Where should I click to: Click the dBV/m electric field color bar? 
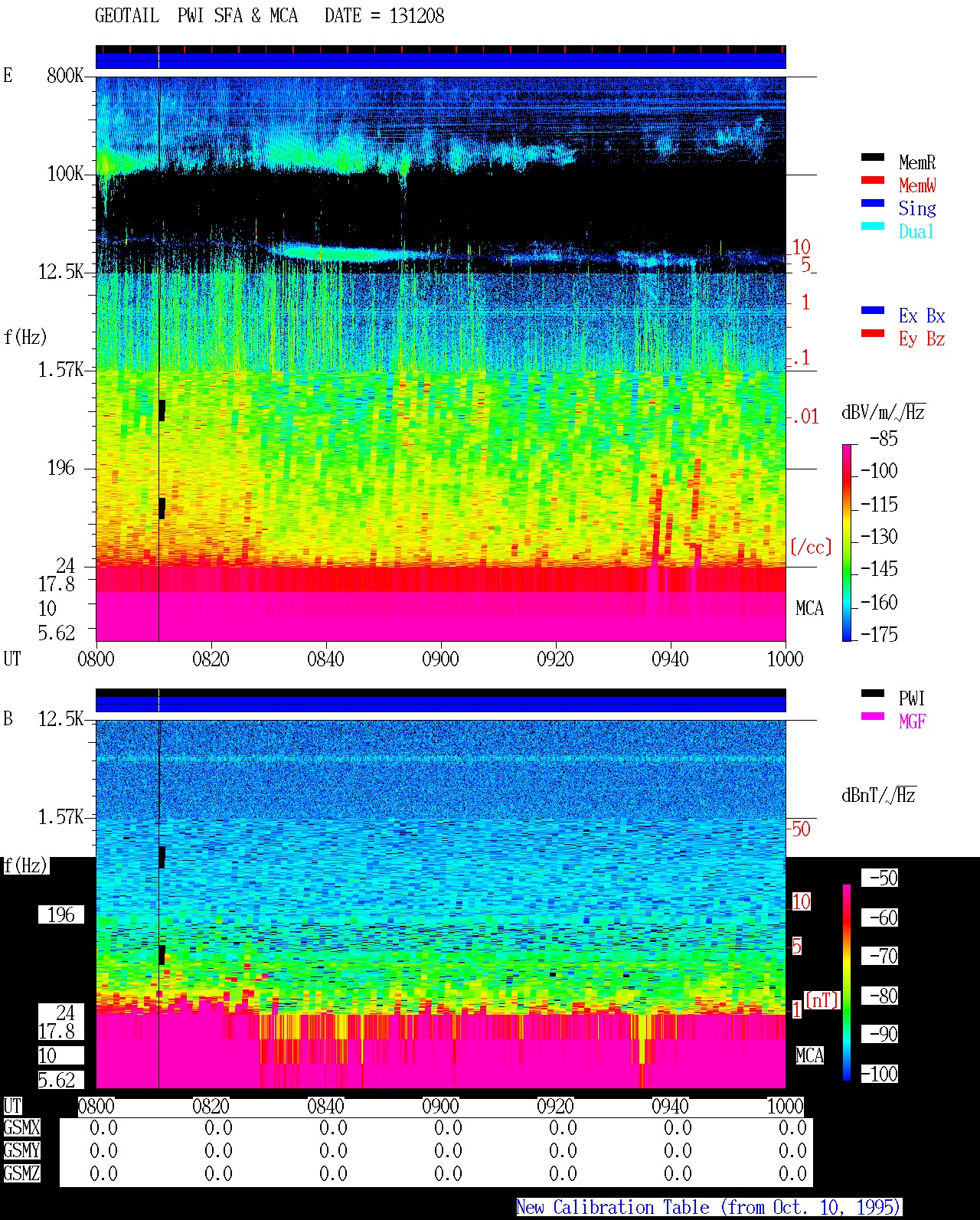pyautogui.click(x=847, y=542)
